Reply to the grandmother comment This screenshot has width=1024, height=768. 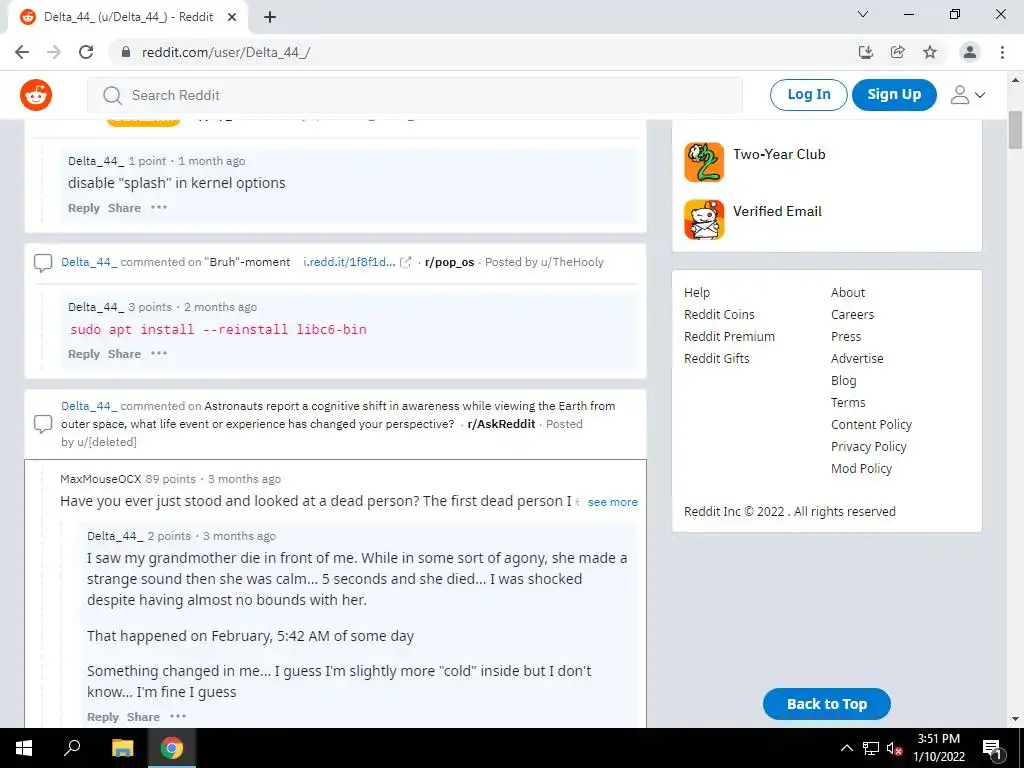pyautogui.click(x=103, y=716)
